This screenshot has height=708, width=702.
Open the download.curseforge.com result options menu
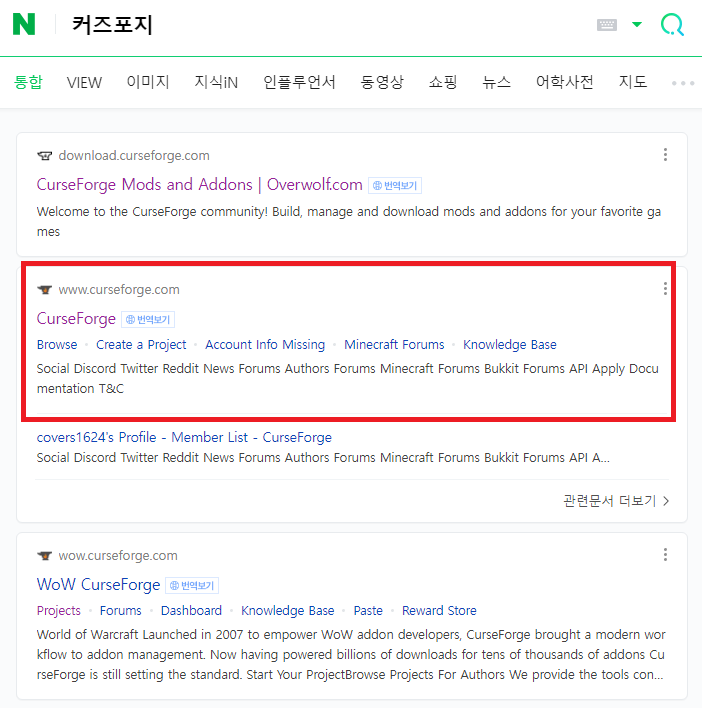click(x=665, y=155)
